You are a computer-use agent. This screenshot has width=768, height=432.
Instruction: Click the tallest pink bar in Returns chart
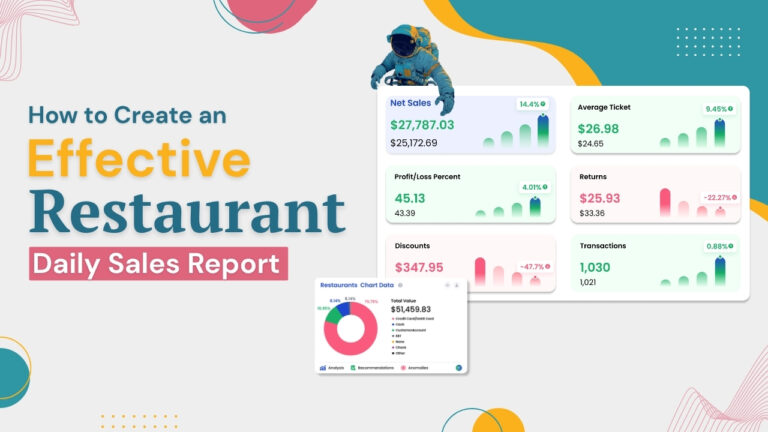click(x=665, y=202)
